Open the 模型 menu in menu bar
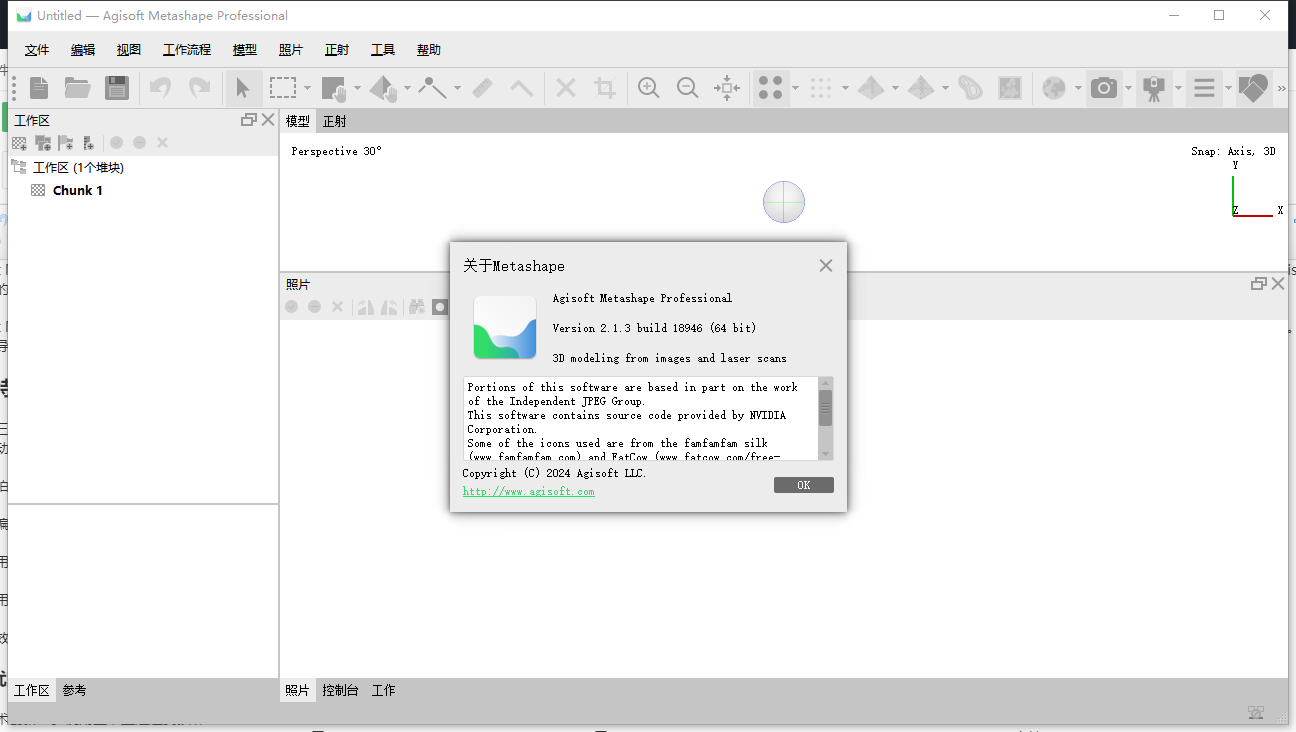The height and width of the screenshot is (732, 1296). click(x=245, y=50)
